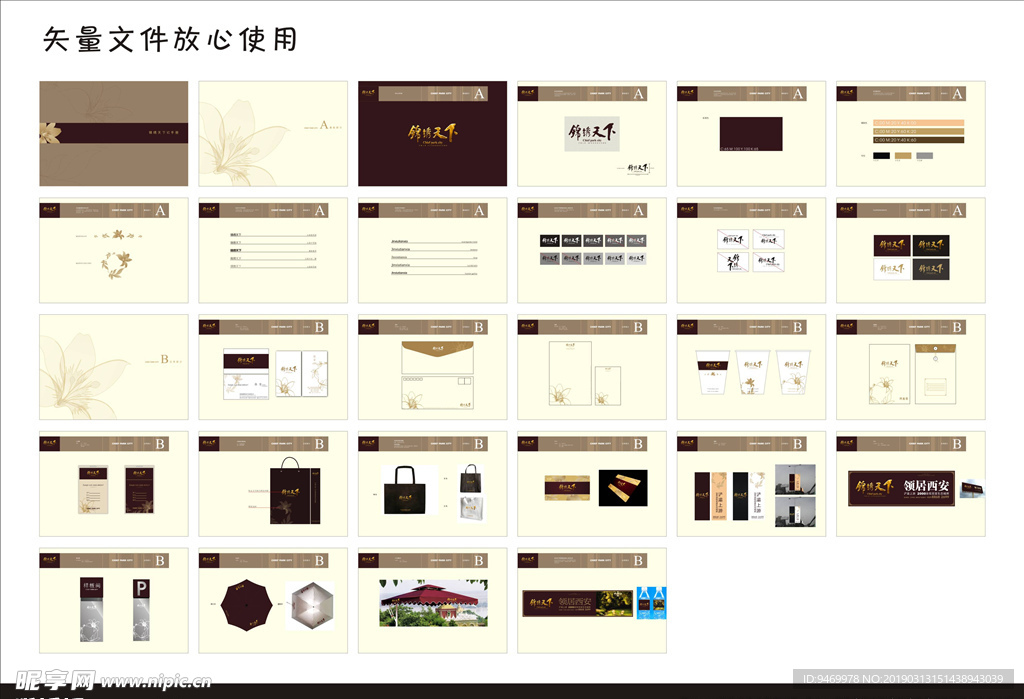Pick the dark maroon color rectangle
The width and height of the screenshot is (1024, 699).
click(x=752, y=133)
